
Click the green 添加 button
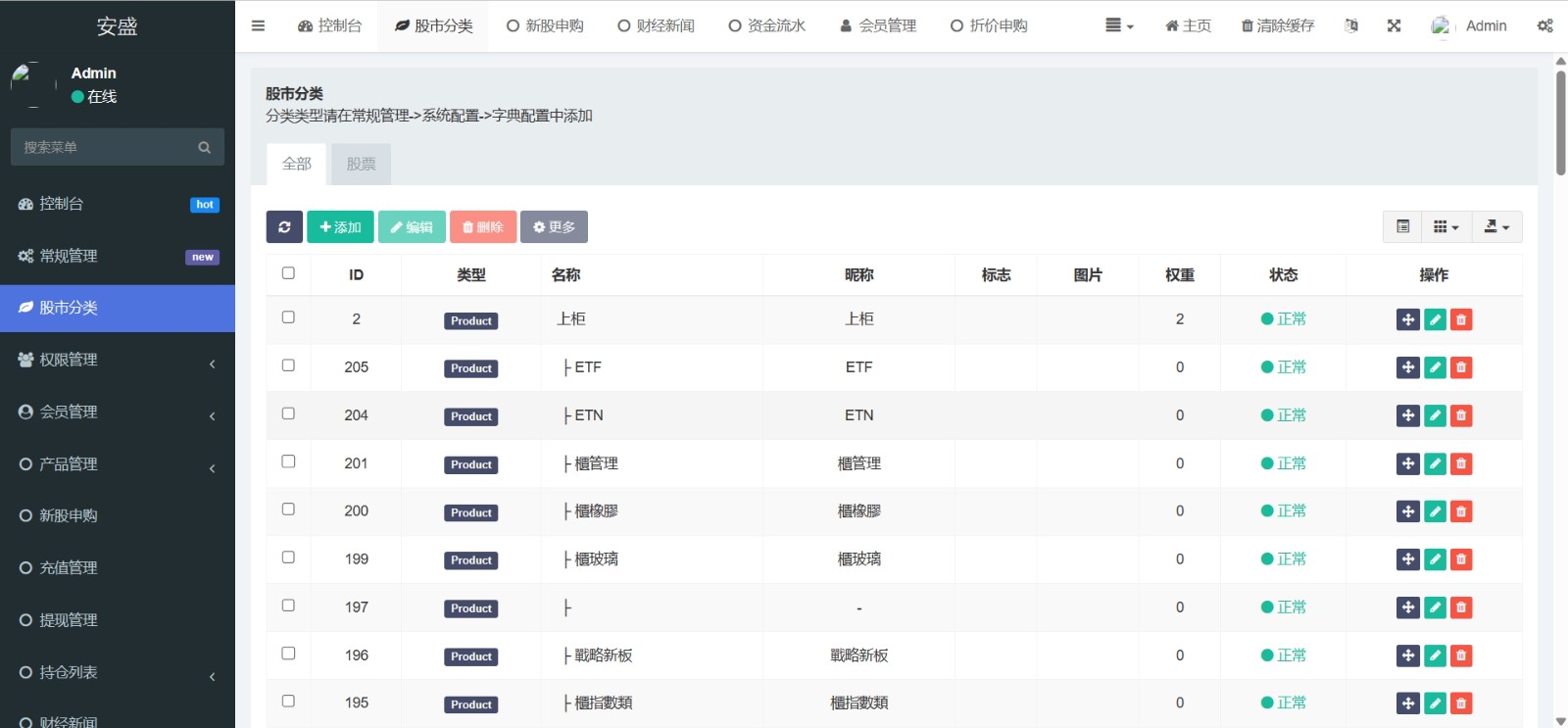point(340,227)
